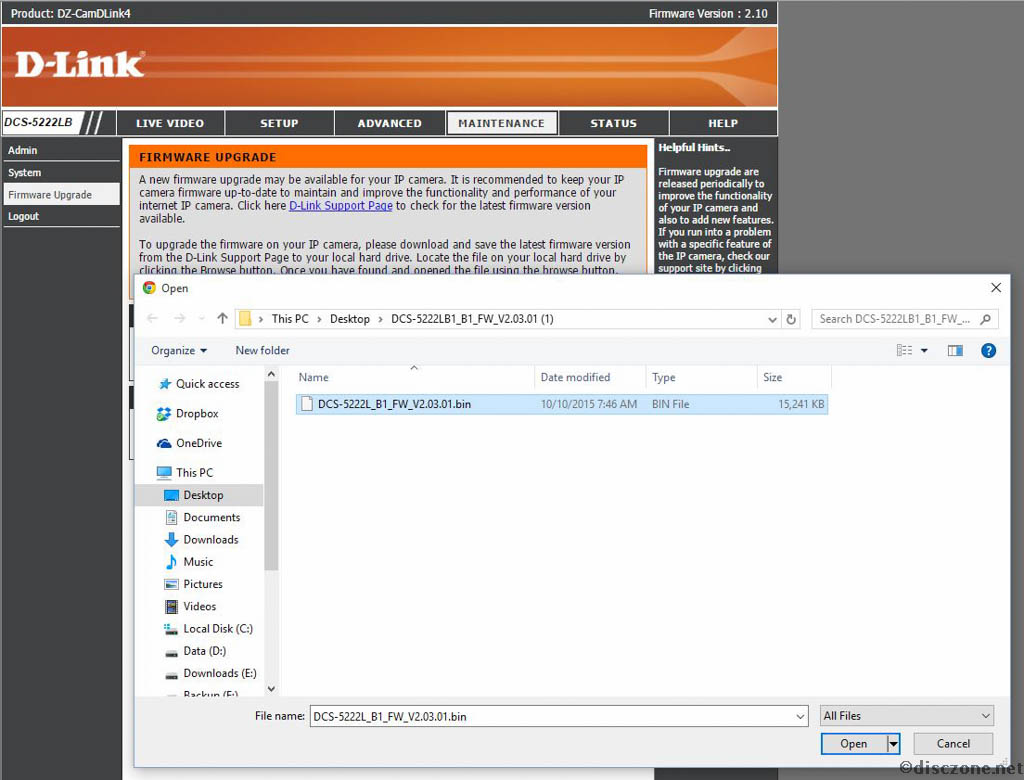
Task: Click the Local Disk (C:) drive icon
Action: tap(171, 628)
